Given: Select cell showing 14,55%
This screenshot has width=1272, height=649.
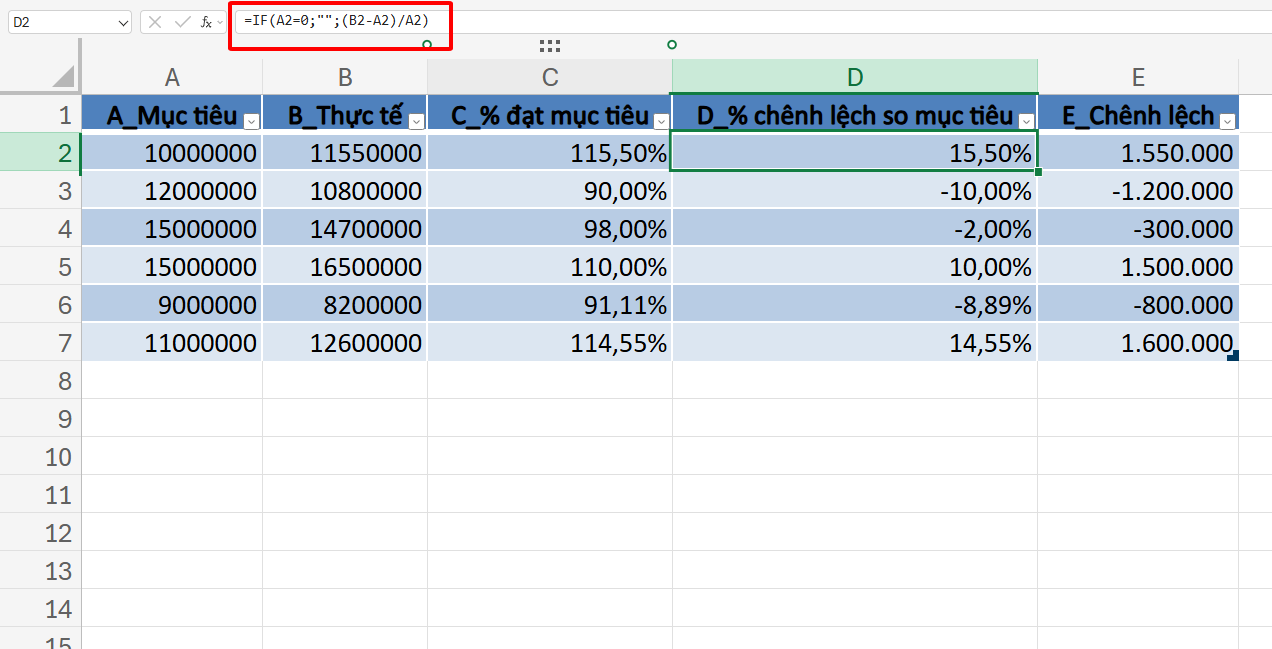Looking at the screenshot, I should point(855,342).
